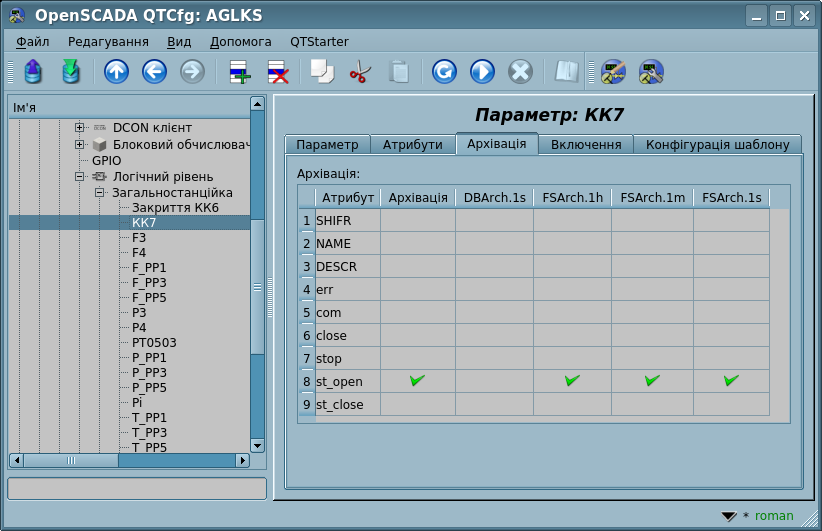
Task: Click the Delete item toolbar icon
Action: click(x=277, y=72)
